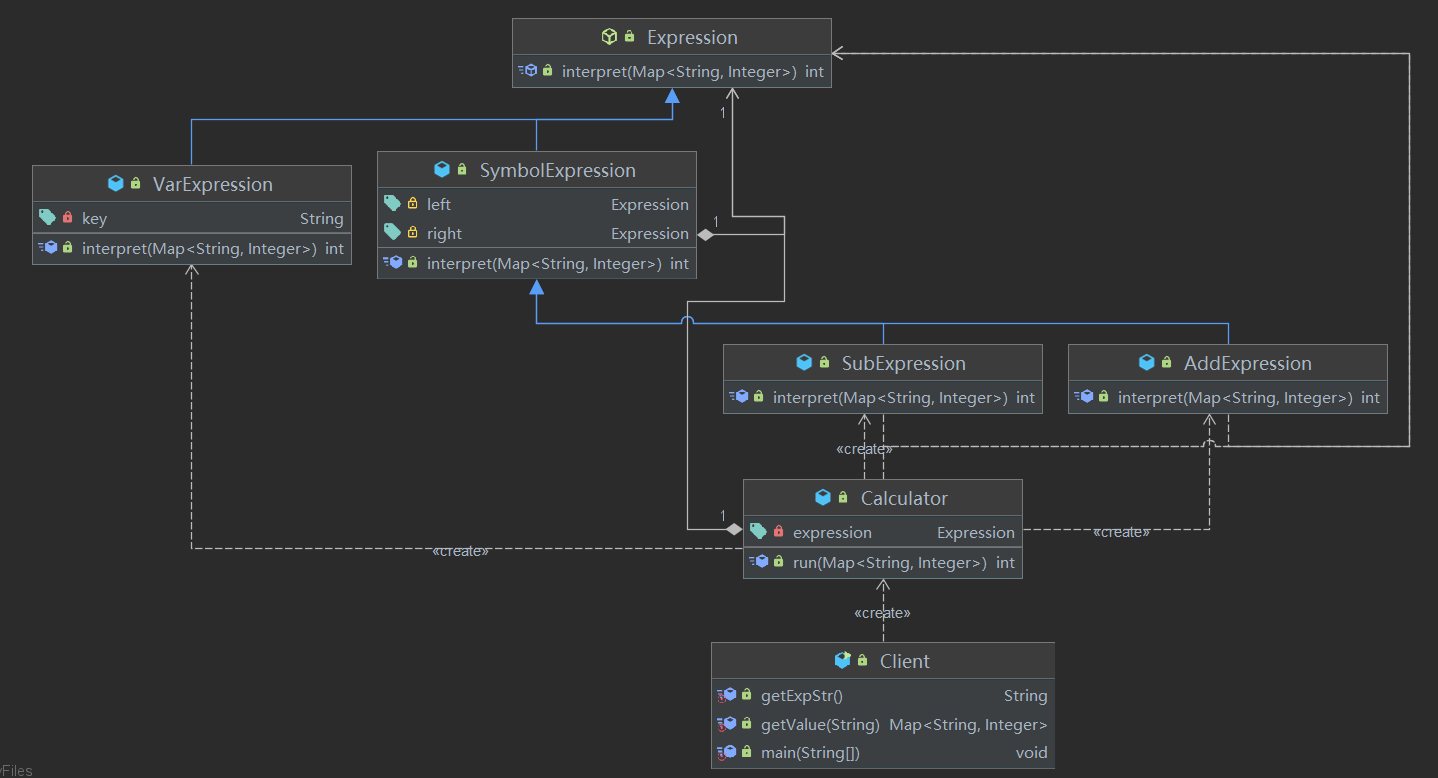
Task: Select the left field in SymbolExpression
Action: [439, 204]
